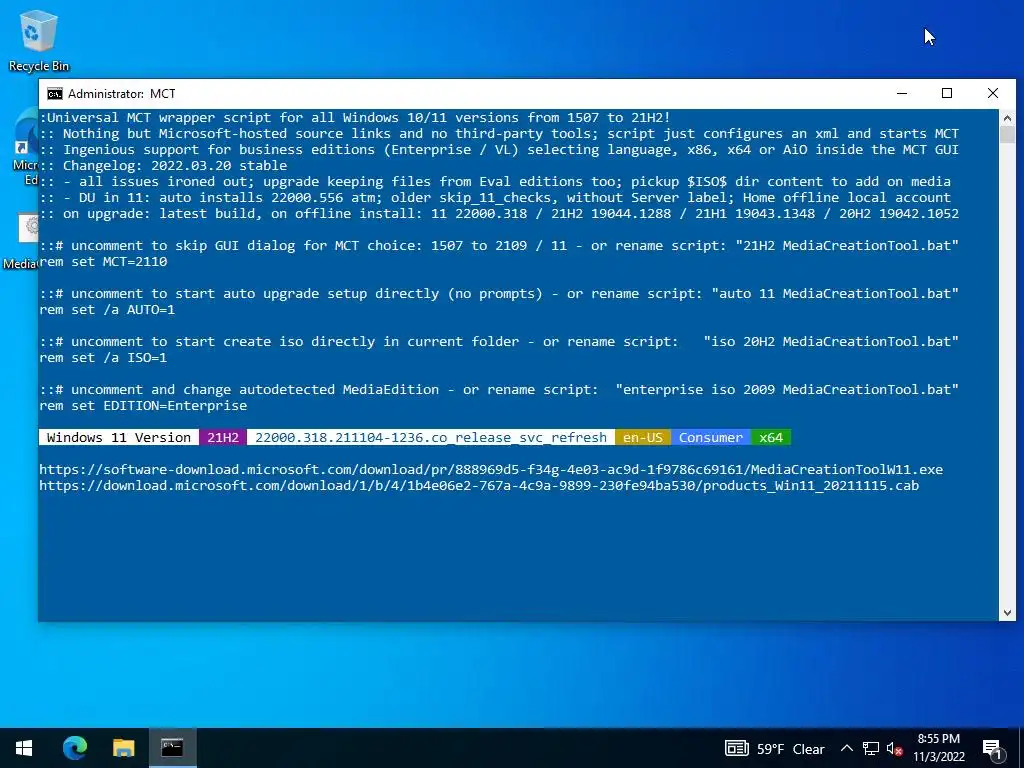The width and height of the screenshot is (1024, 768).
Task: Open the network status tray icon
Action: point(871,748)
